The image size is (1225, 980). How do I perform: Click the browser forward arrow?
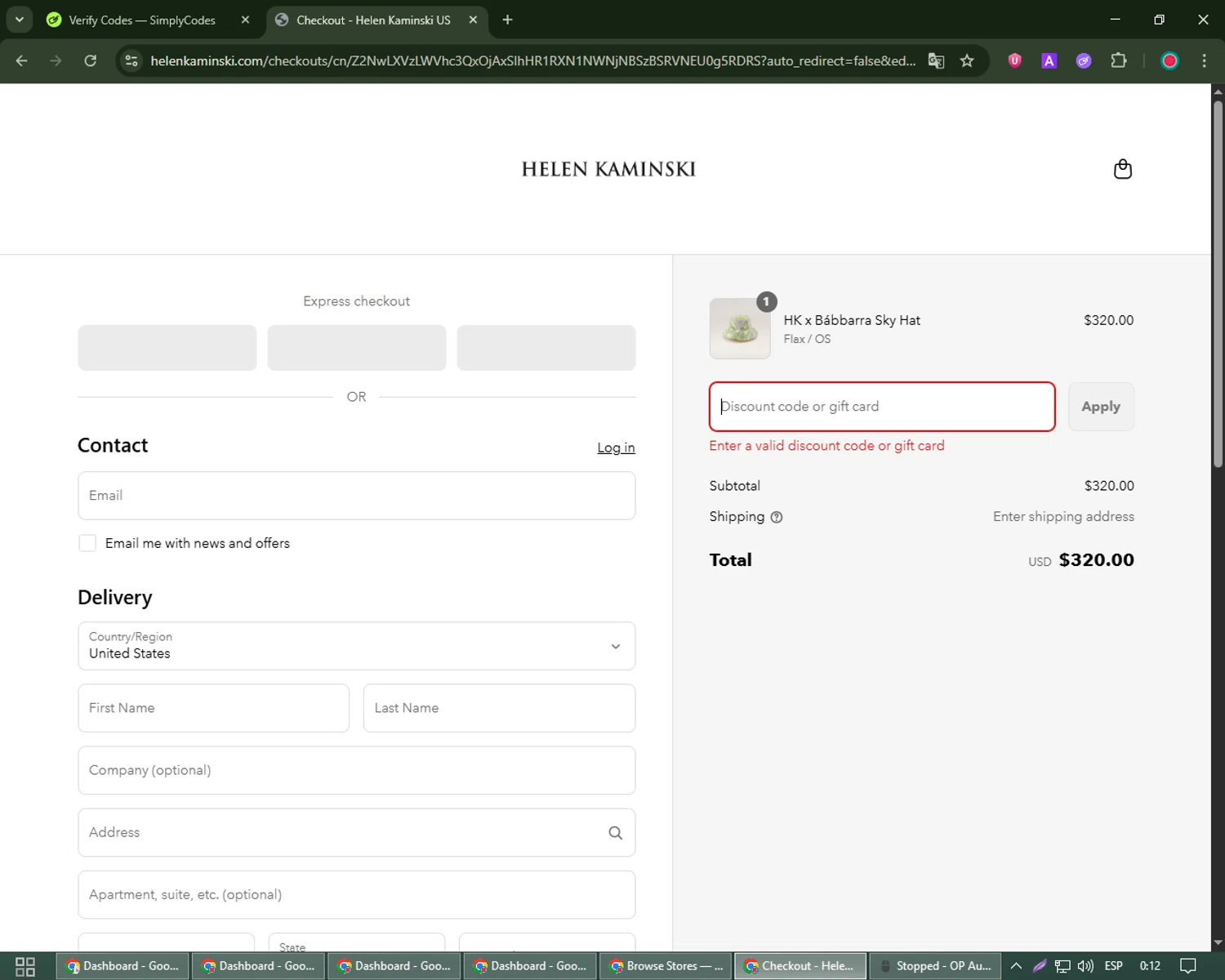56,60
